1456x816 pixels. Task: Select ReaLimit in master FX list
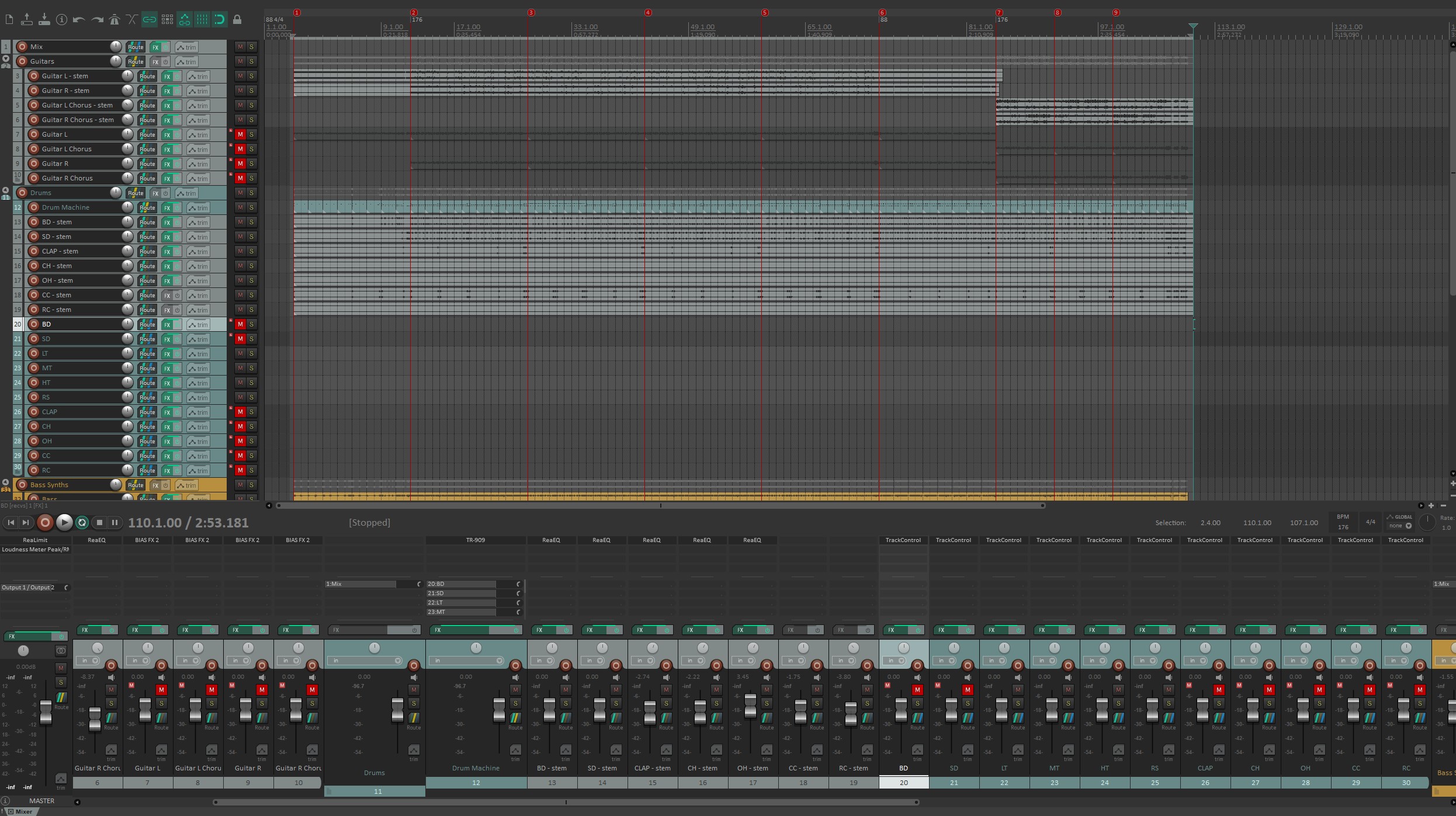click(x=35, y=540)
